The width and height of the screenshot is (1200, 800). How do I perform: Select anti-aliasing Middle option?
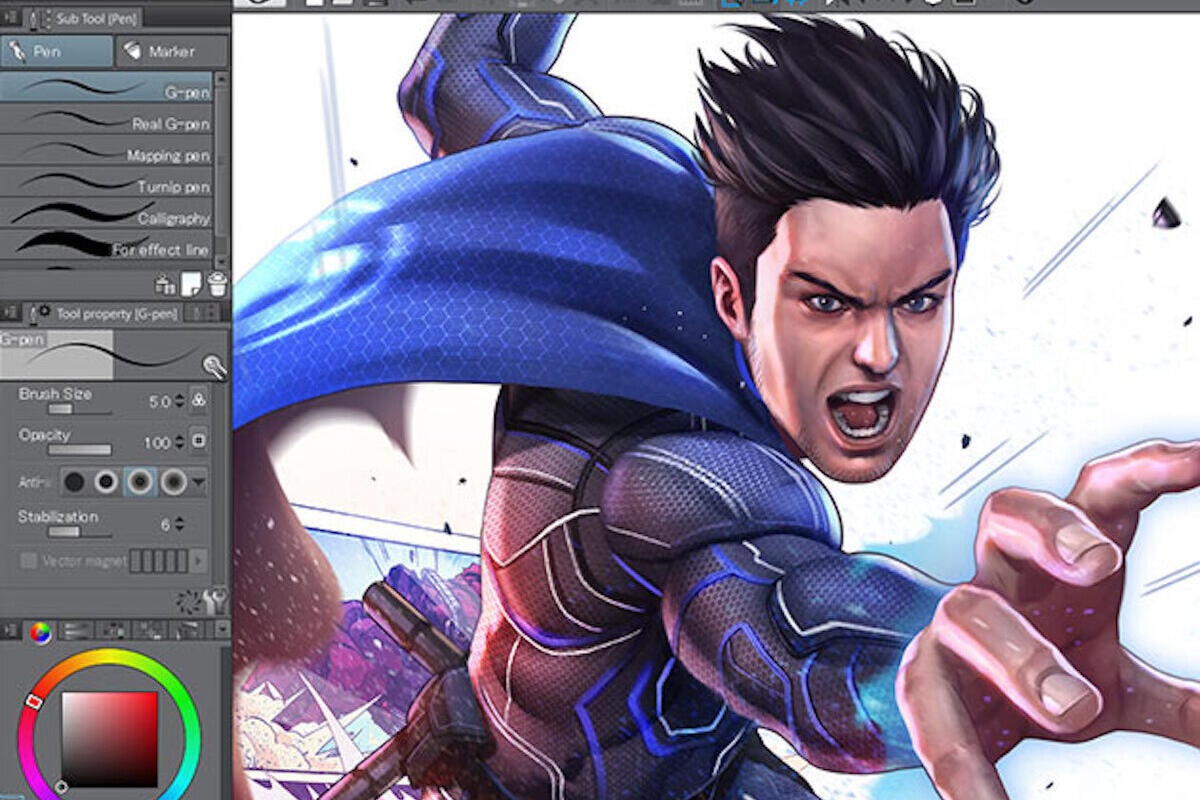tap(140, 482)
